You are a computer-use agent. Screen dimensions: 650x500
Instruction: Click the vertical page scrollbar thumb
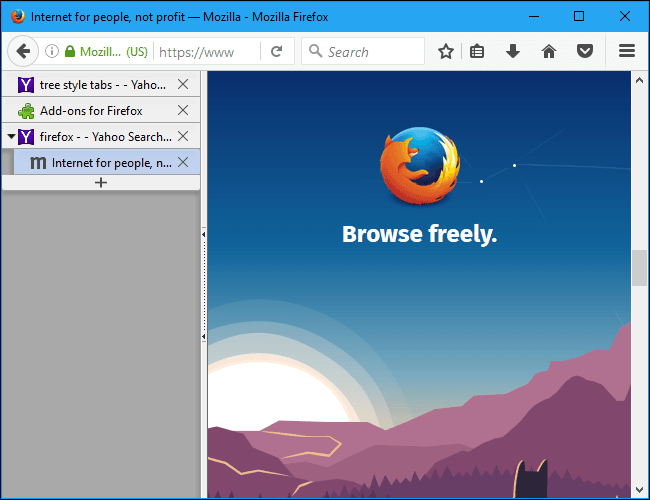tap(639, 269)
